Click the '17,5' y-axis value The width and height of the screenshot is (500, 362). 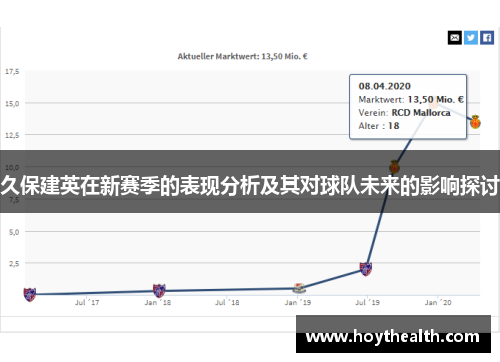click(x=12, y=72)
